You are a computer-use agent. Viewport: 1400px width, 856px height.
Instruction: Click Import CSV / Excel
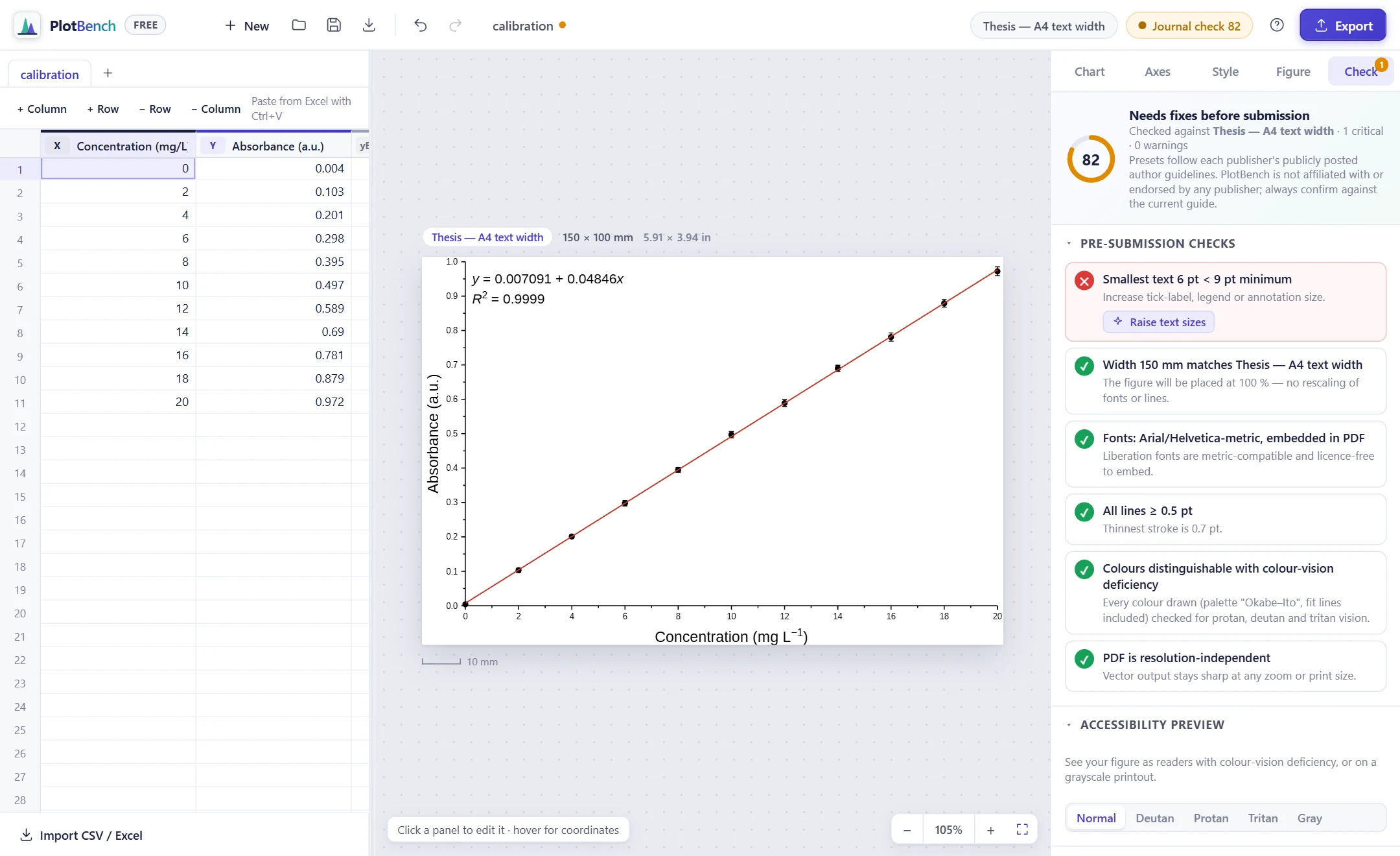point(81,835)
